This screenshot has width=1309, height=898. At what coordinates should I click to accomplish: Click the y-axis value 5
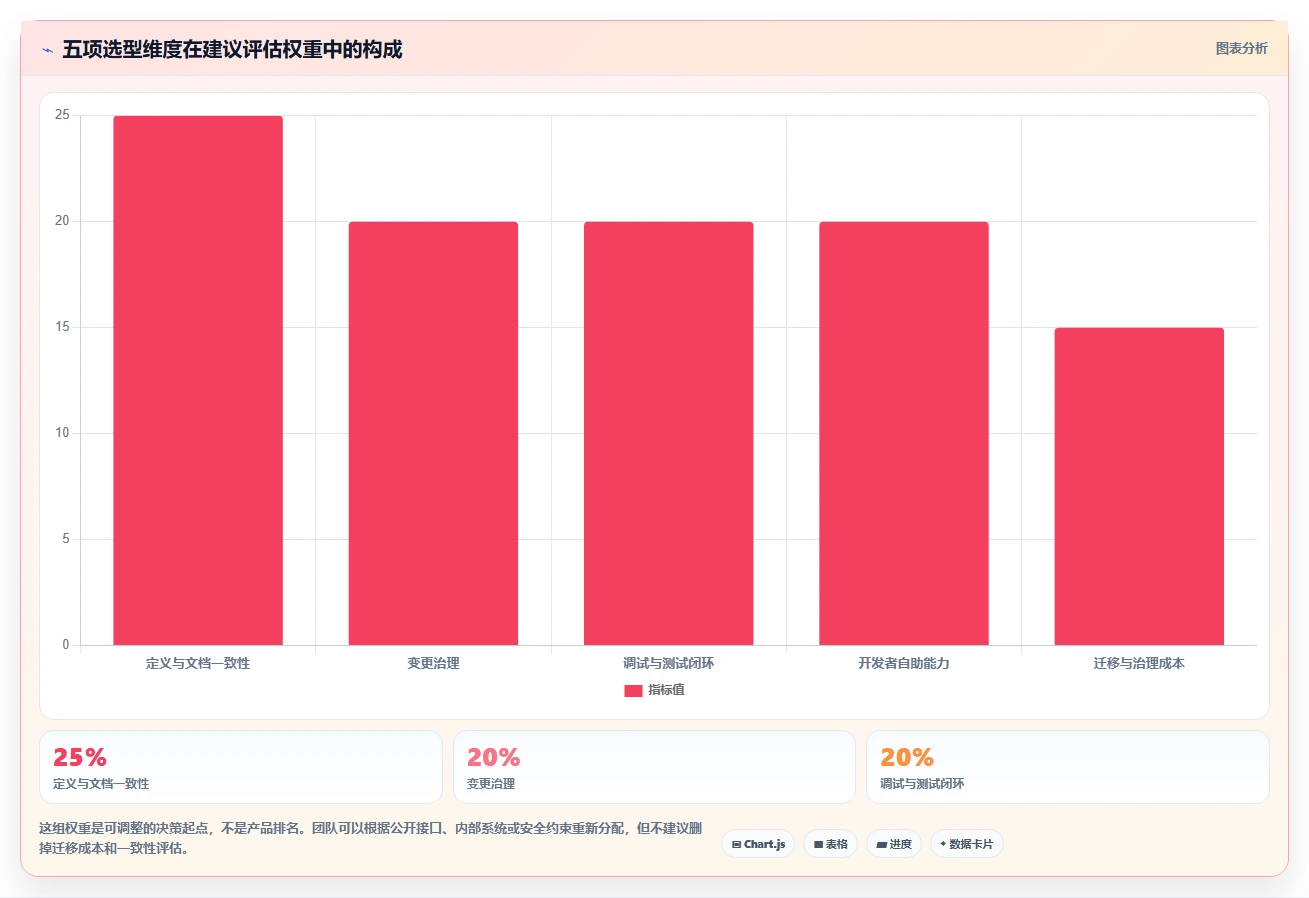(66, 539)
